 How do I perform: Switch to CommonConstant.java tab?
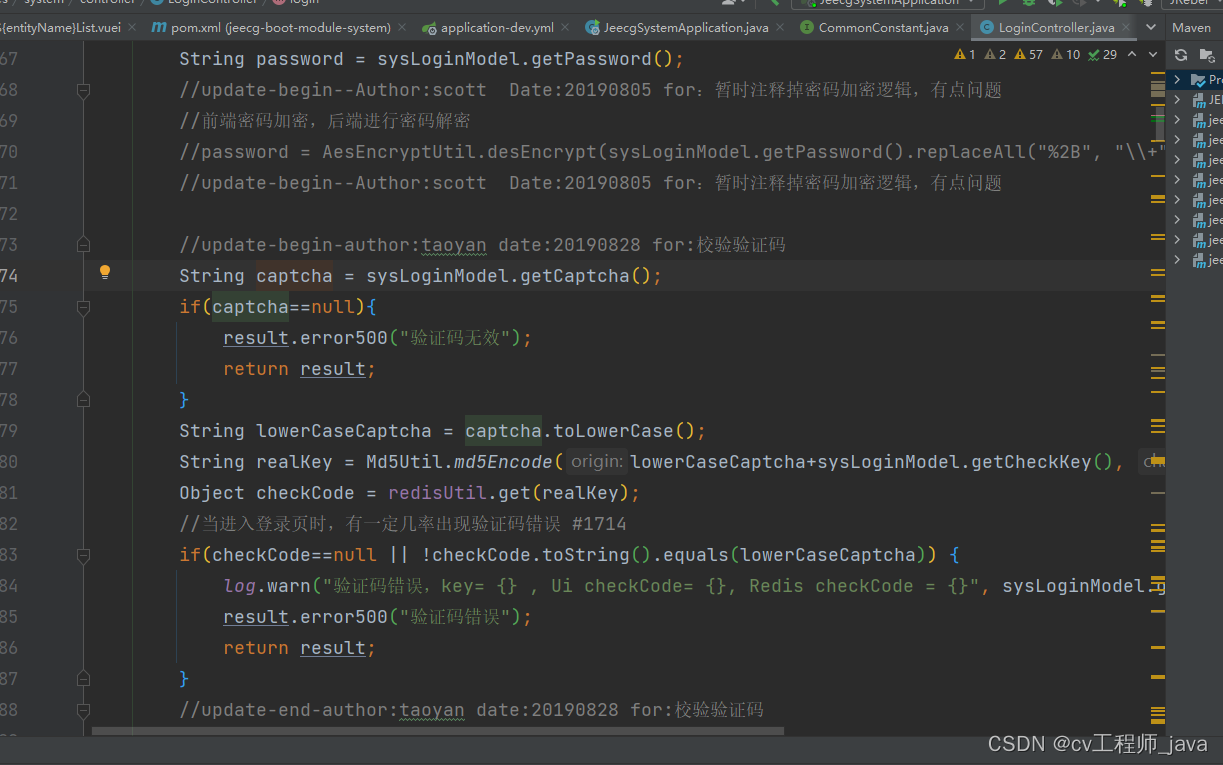(x=882, y=28)
